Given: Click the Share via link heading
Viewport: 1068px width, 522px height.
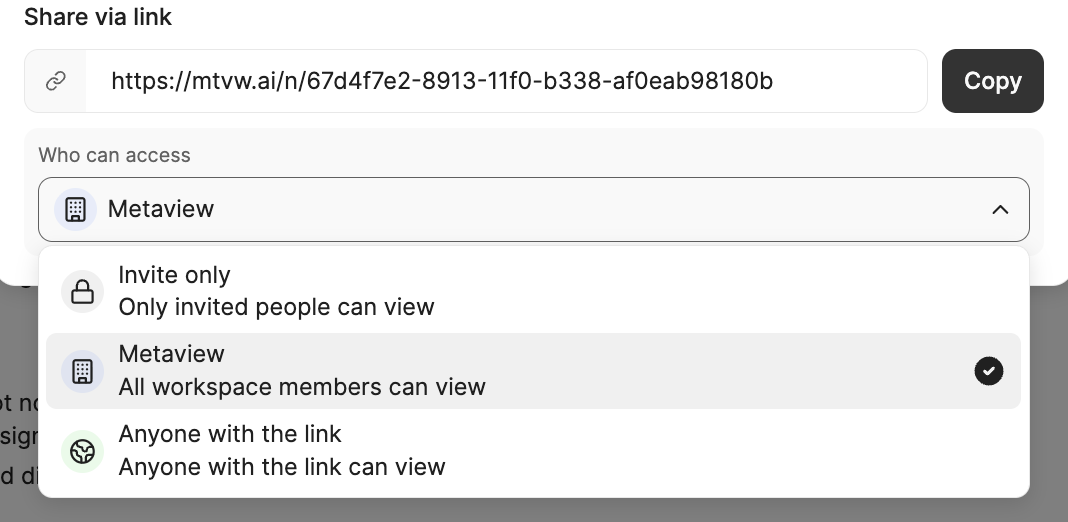Looking at the screenshot, I should point(98,17).
